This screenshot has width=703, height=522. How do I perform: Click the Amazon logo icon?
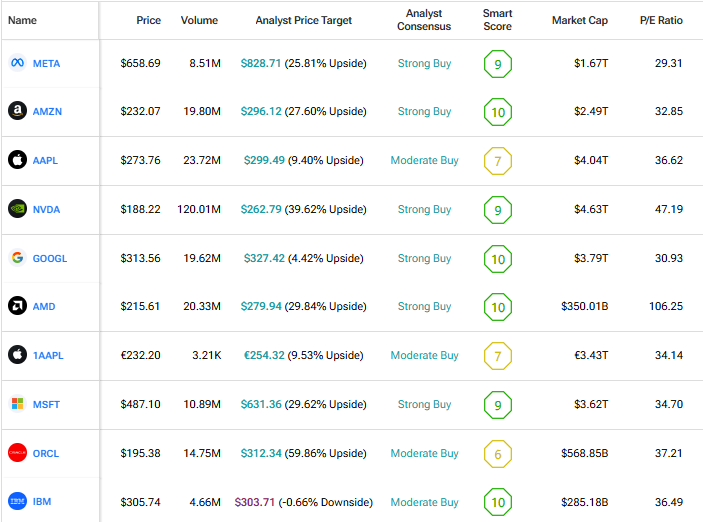click(x=17, y=112)
